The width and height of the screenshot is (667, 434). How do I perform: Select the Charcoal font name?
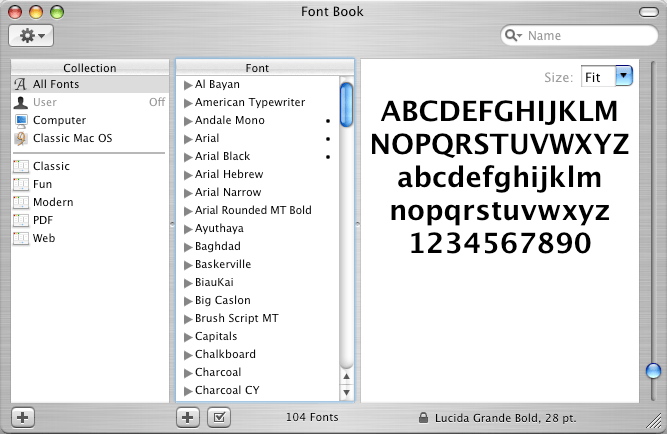click(218, 372)
